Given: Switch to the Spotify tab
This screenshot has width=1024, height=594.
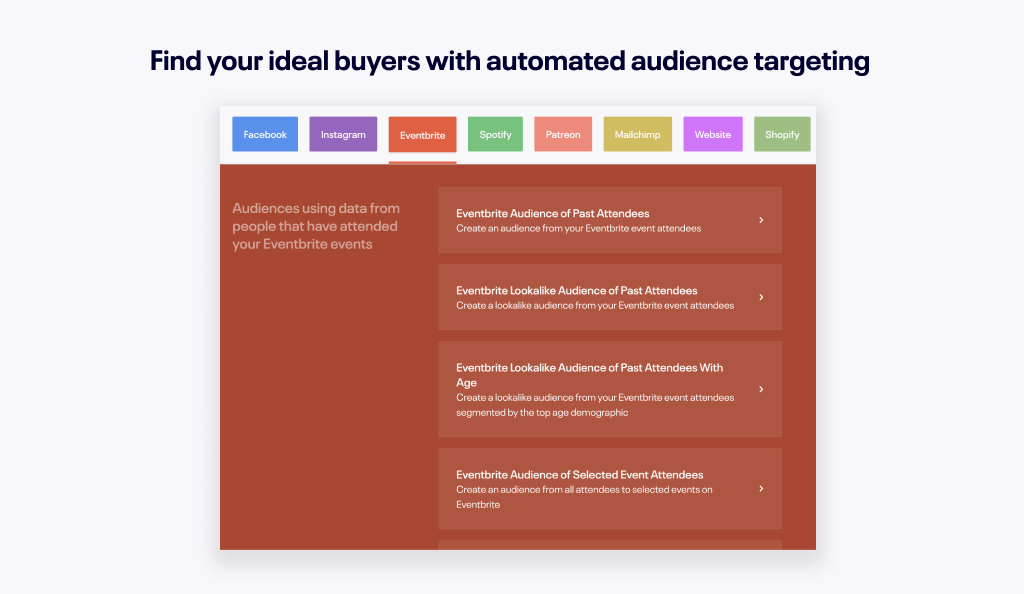Looking at the screenshot, I should point(495,134).
